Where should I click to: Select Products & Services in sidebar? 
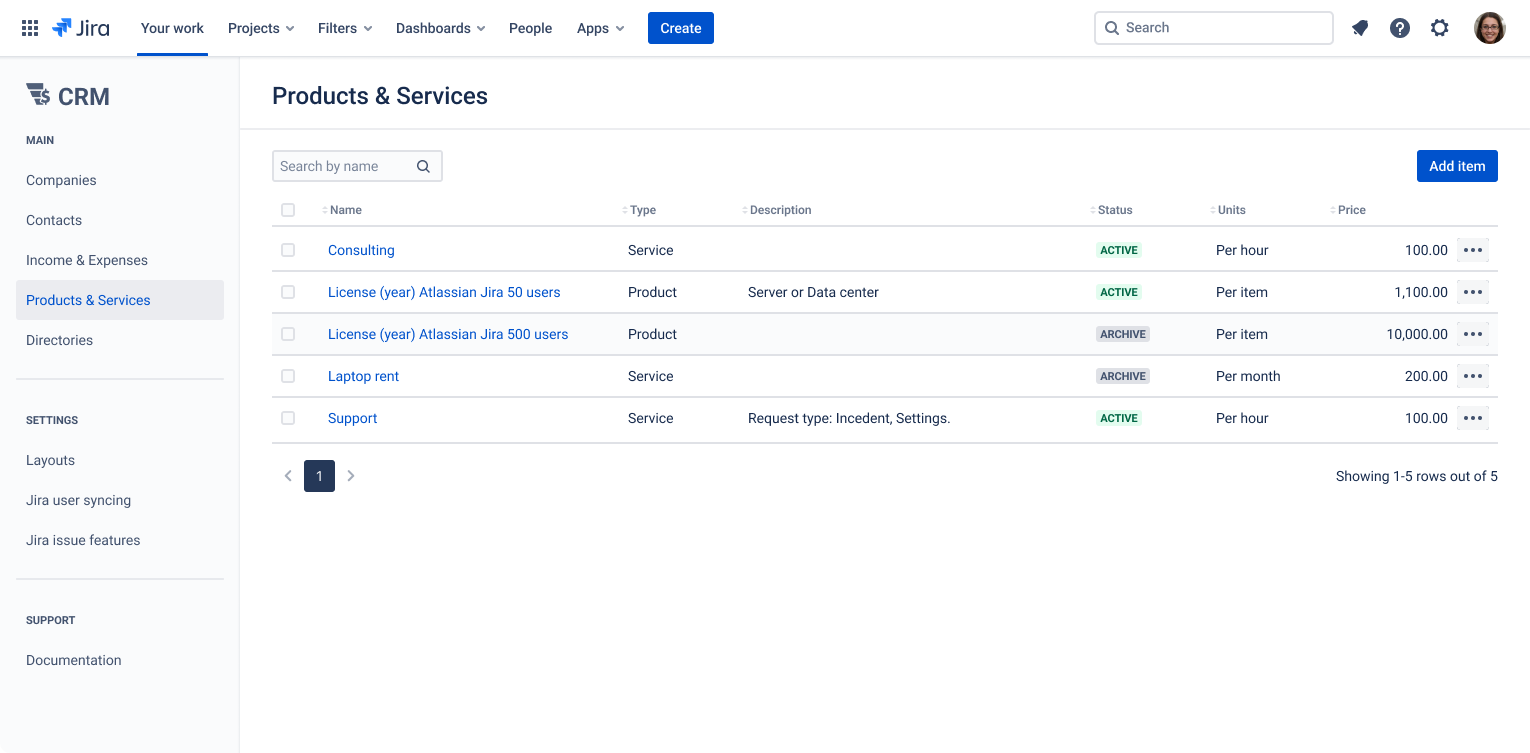point(120,300)
